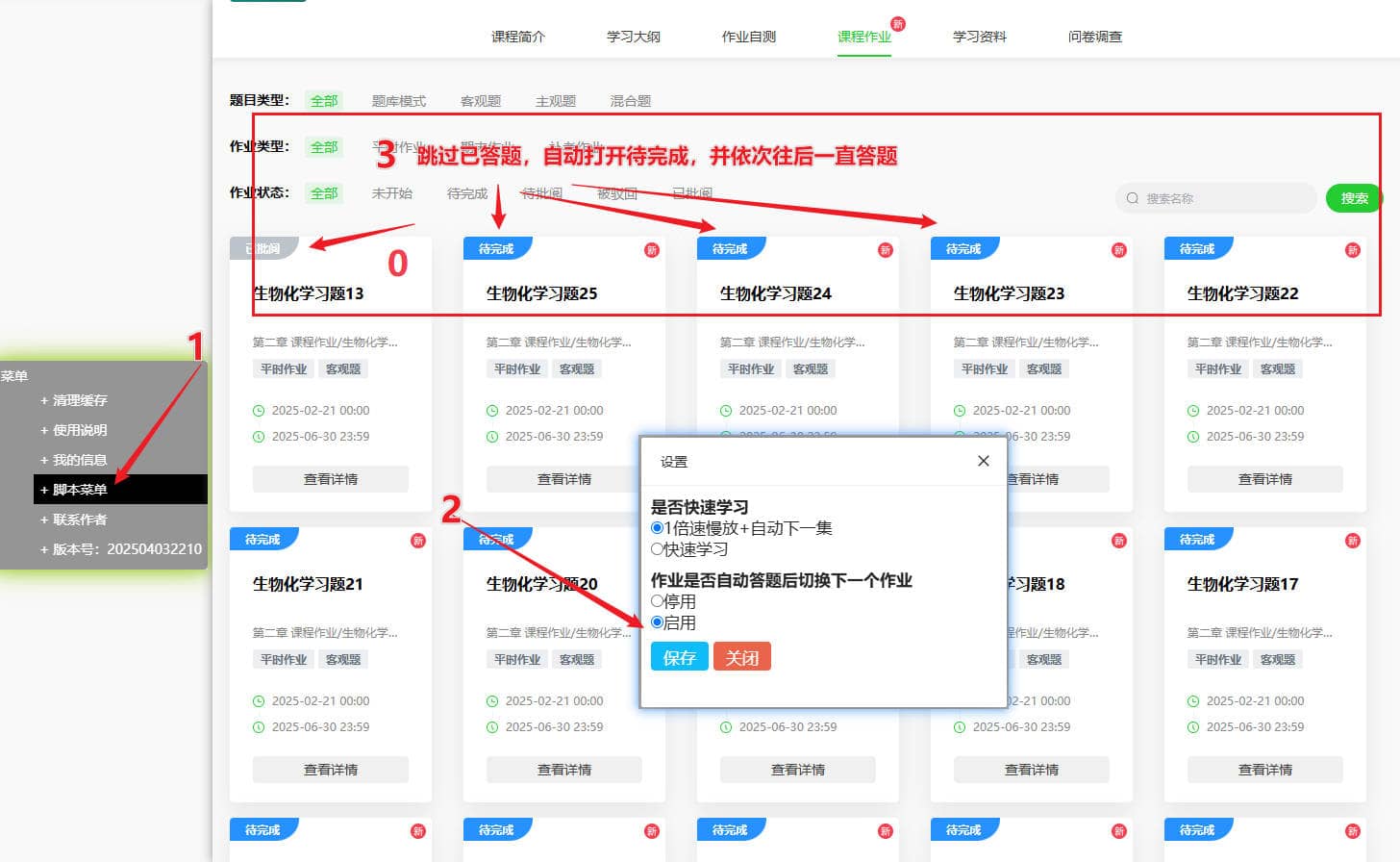Open the 课程简介 tab
This screenshot has height=862, width=1400.
tap(518, 37)
